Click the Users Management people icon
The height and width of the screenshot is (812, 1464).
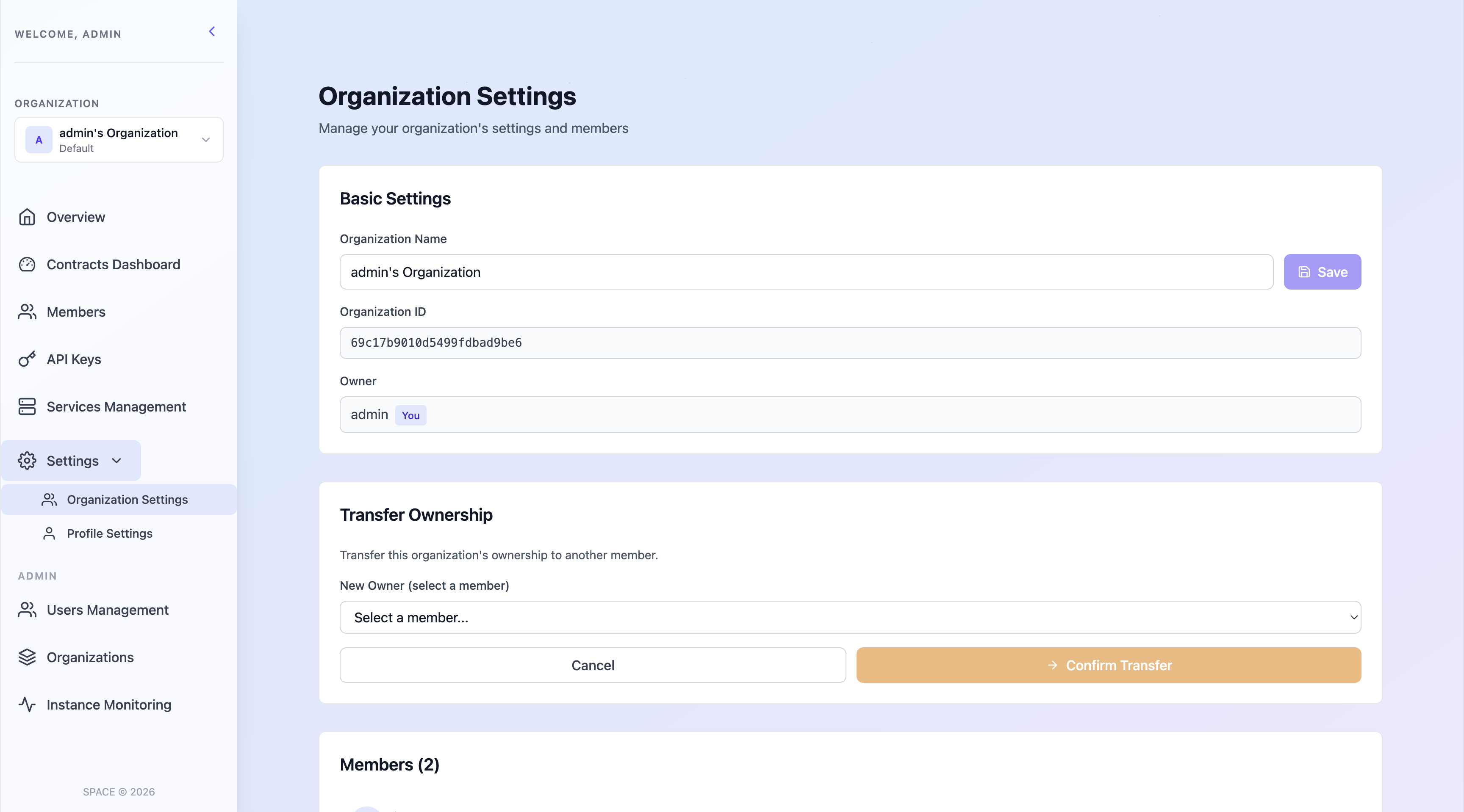pos(27,610)
